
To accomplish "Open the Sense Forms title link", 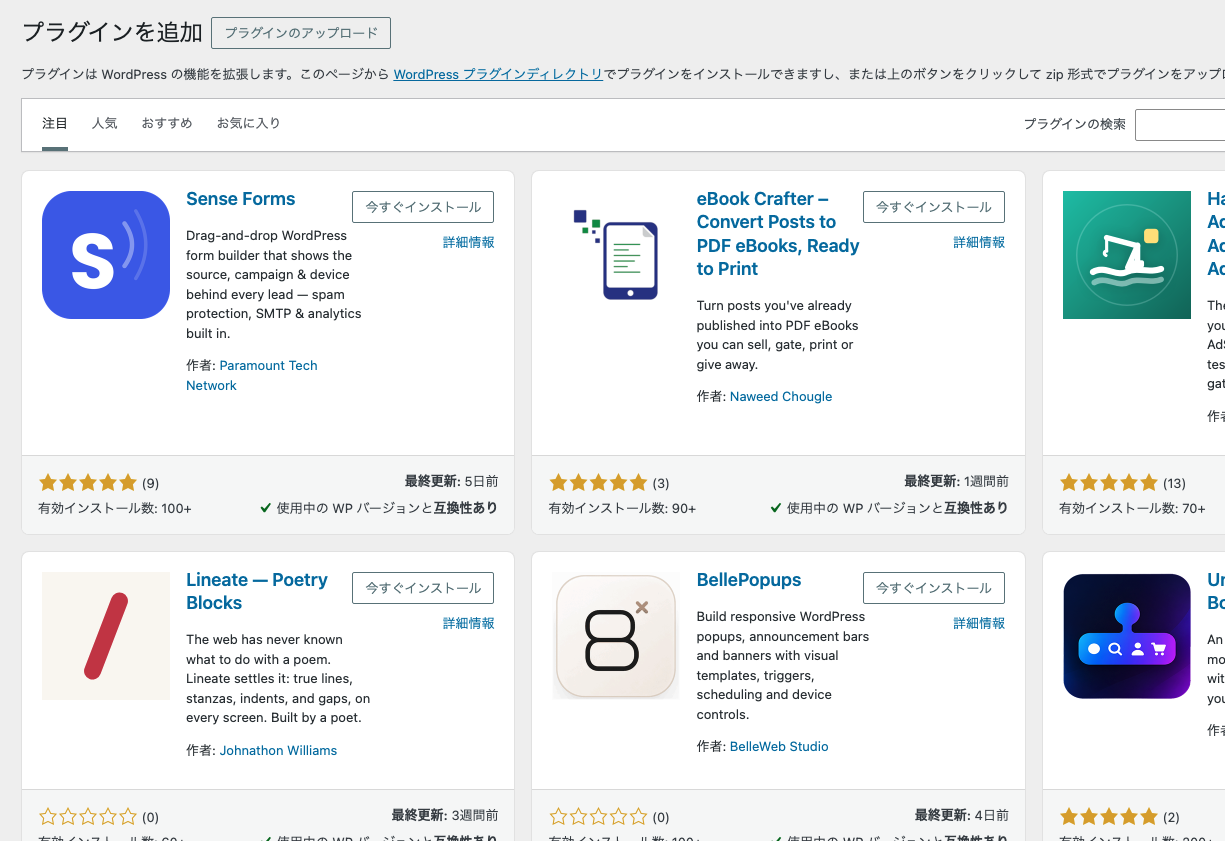I will [x=241, y=199].
